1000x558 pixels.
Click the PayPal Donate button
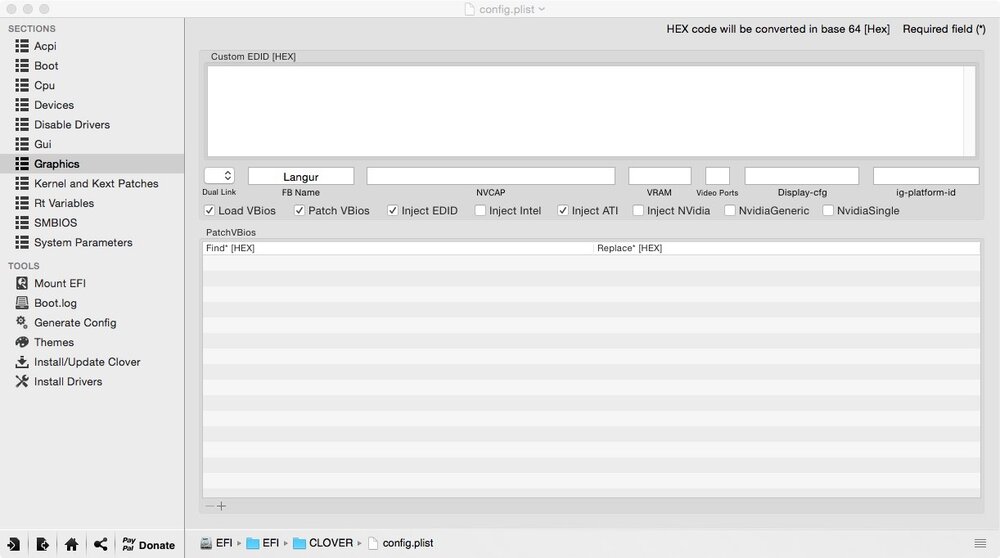147,544
